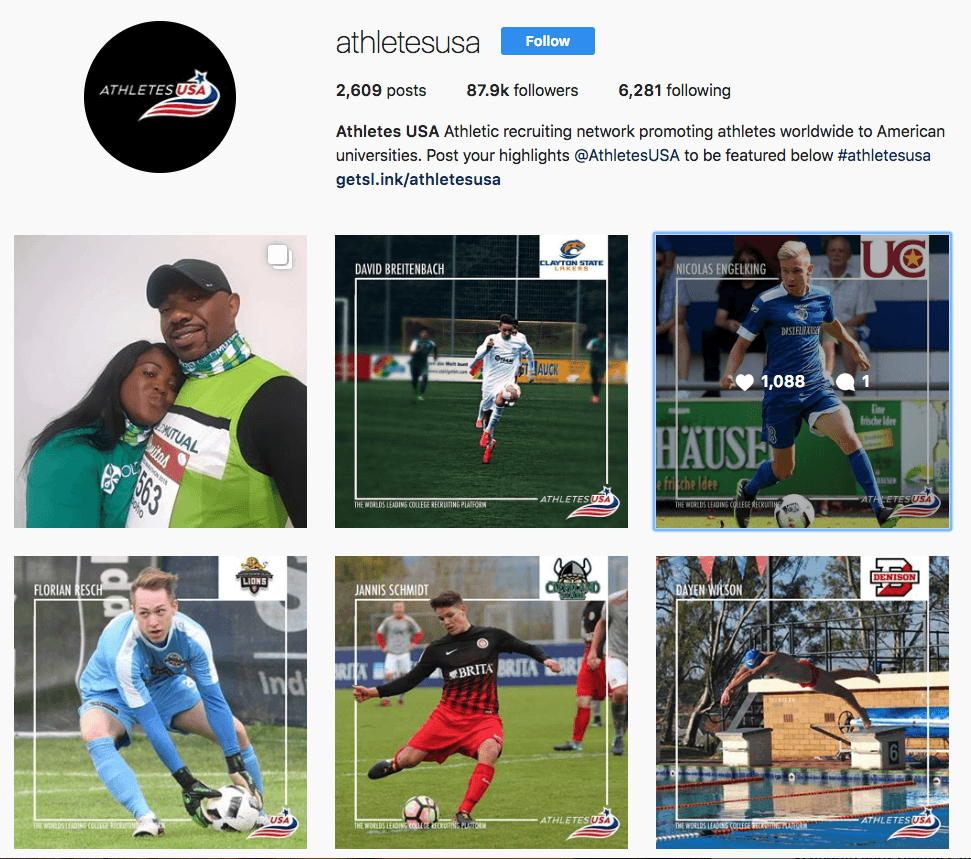Open the @AthletesUSA mention link
971x859 pixels.
(x=627, y=155)
